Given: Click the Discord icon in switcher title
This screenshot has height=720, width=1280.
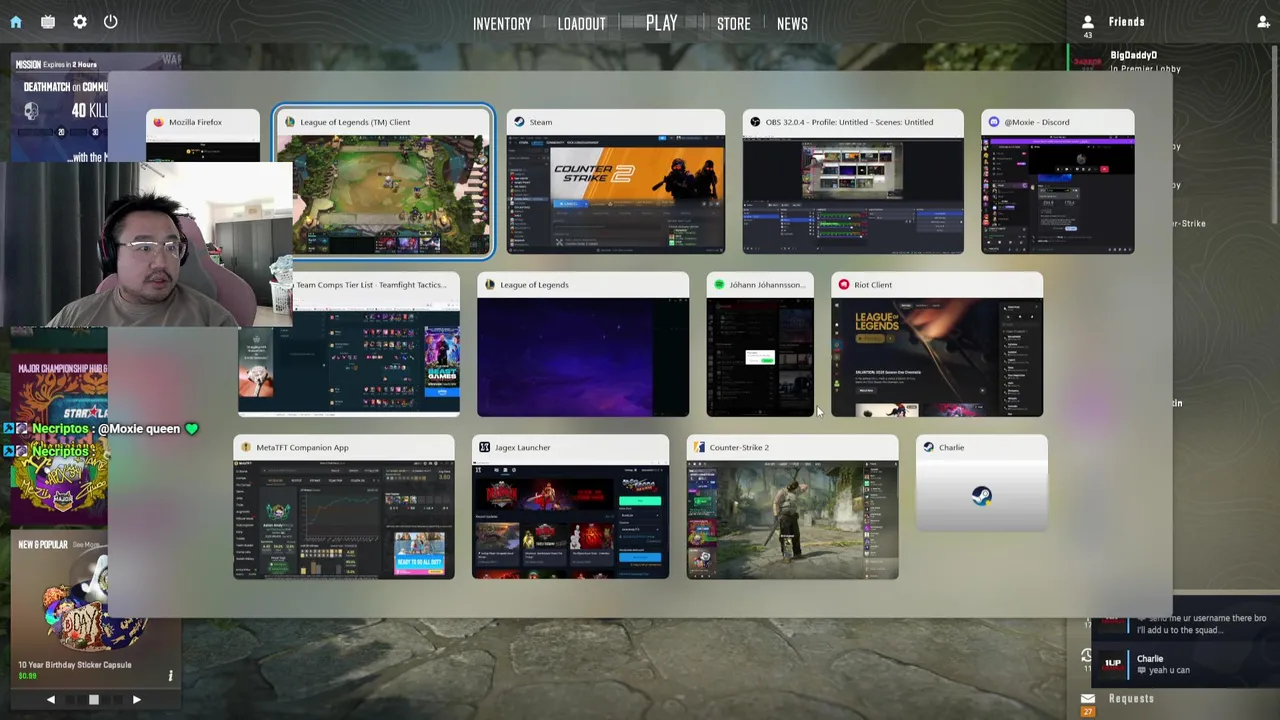Looking at the screenshot, I should (x=994, y=122).
